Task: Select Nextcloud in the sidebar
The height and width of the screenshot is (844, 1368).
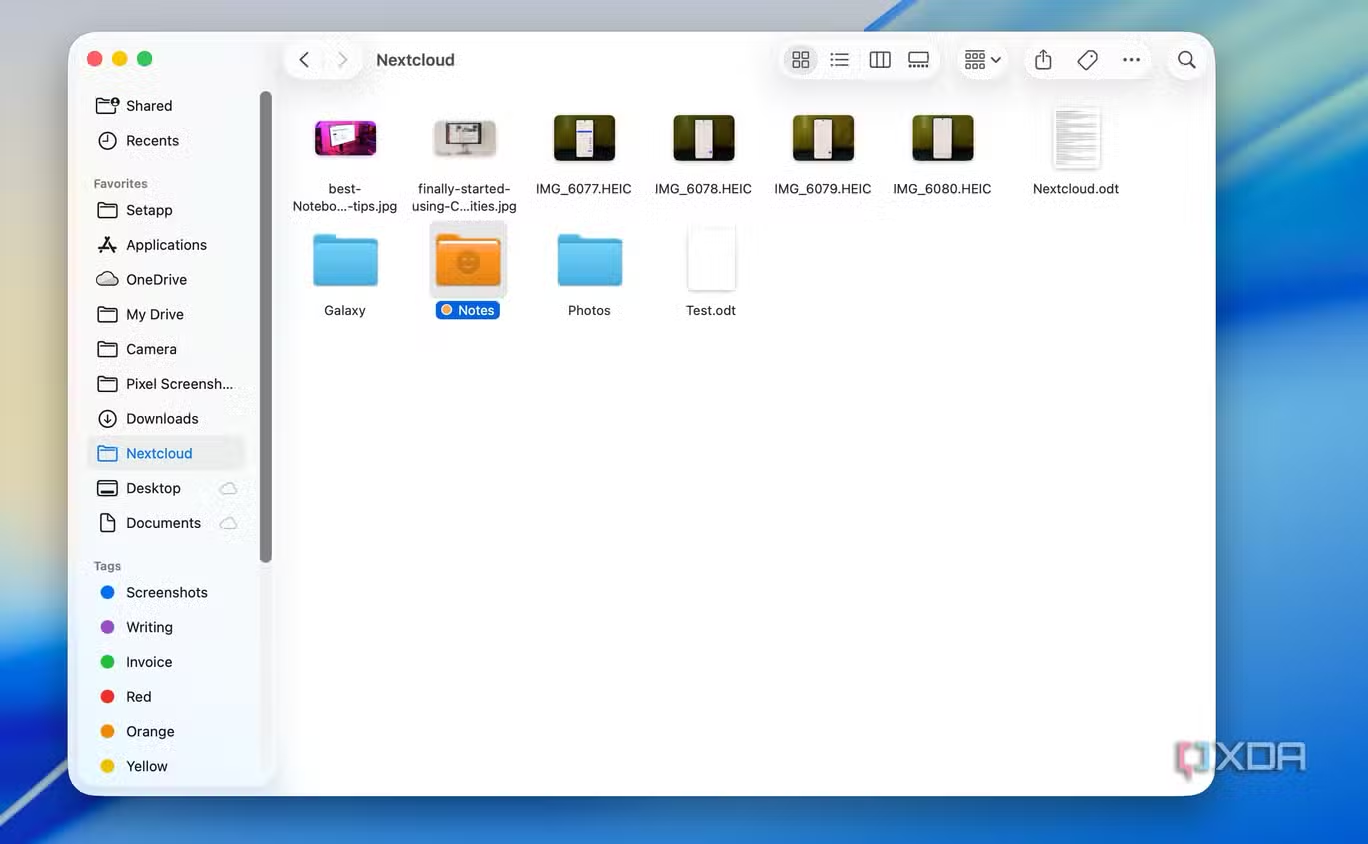Action: click(x=166, y=454)
